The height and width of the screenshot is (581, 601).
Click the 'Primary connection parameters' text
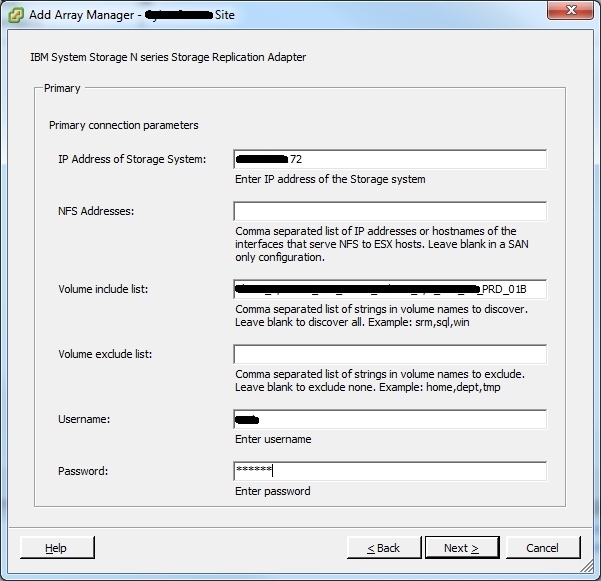point(123,125)
